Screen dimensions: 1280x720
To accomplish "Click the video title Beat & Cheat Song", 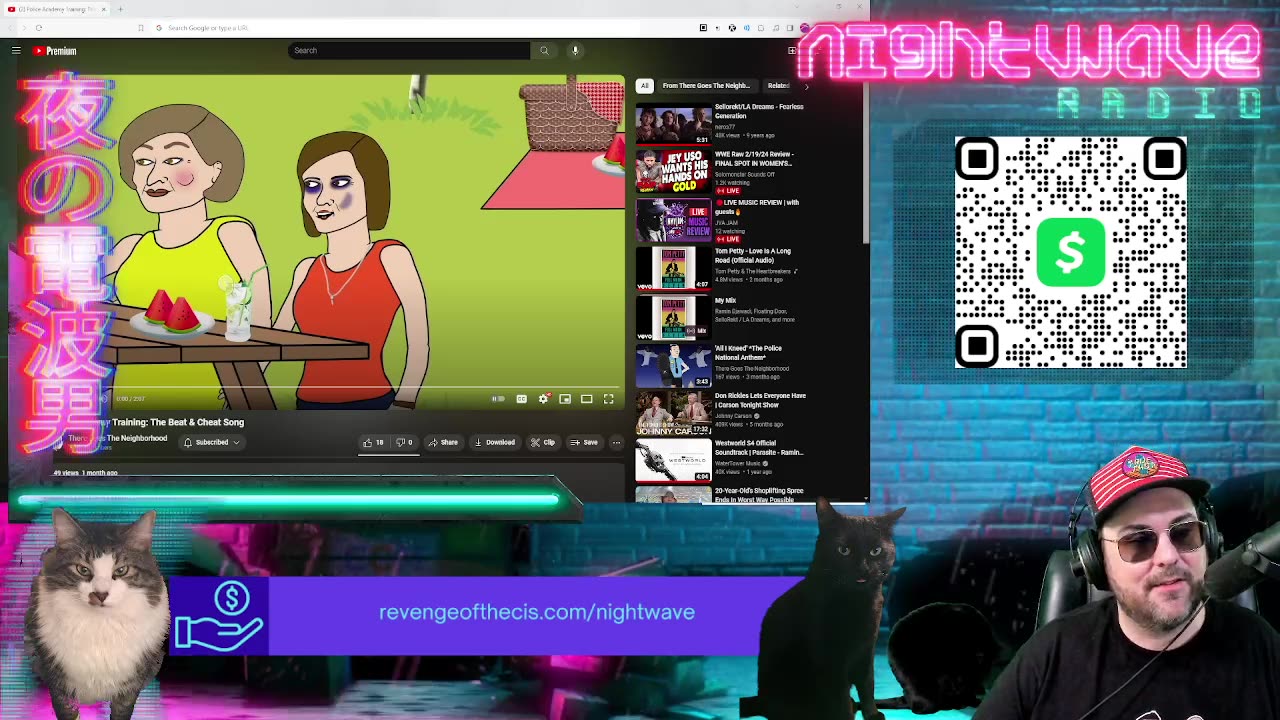I will tap(178, 422).
